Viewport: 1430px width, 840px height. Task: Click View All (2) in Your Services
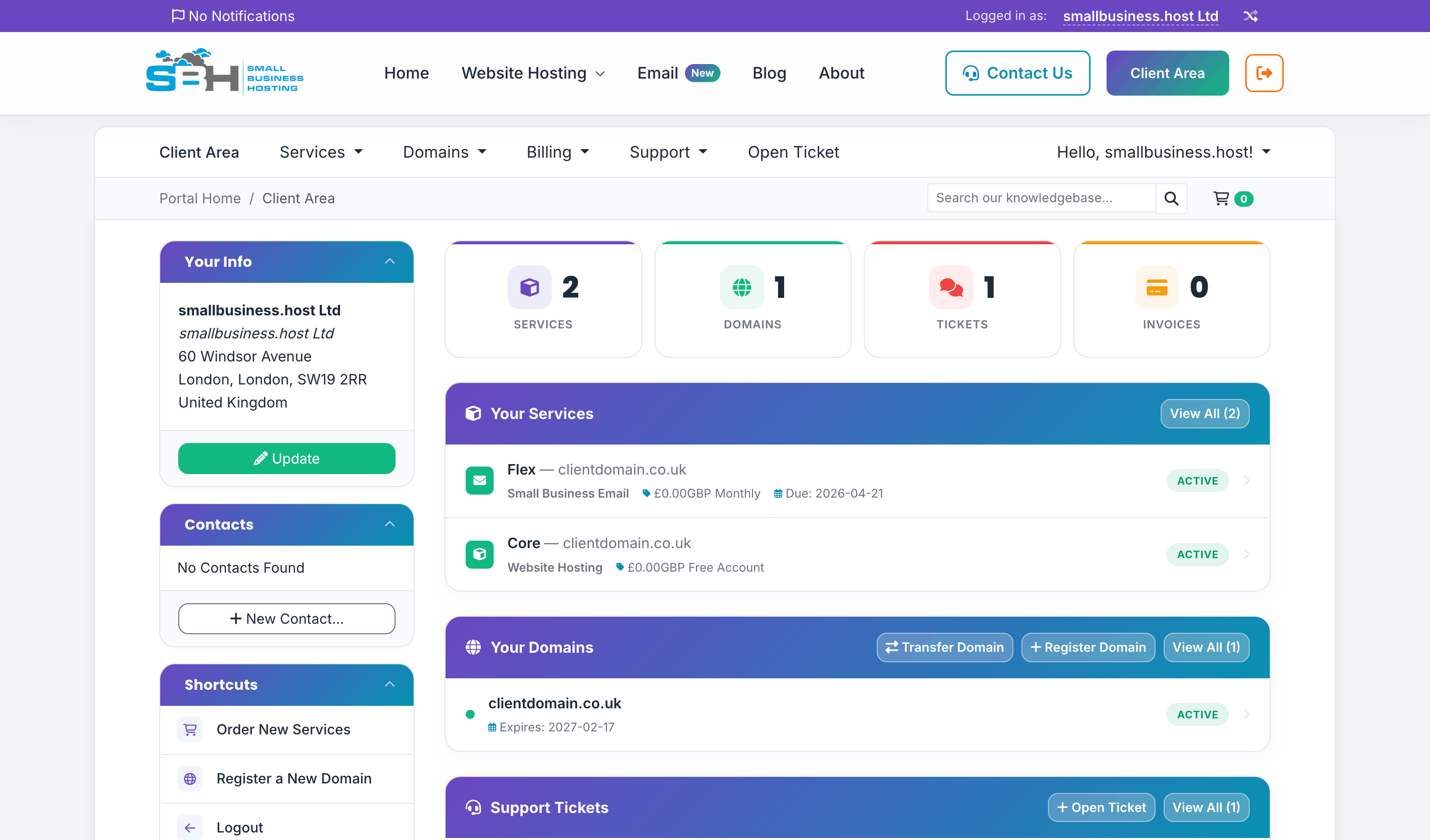(1205, 413)
